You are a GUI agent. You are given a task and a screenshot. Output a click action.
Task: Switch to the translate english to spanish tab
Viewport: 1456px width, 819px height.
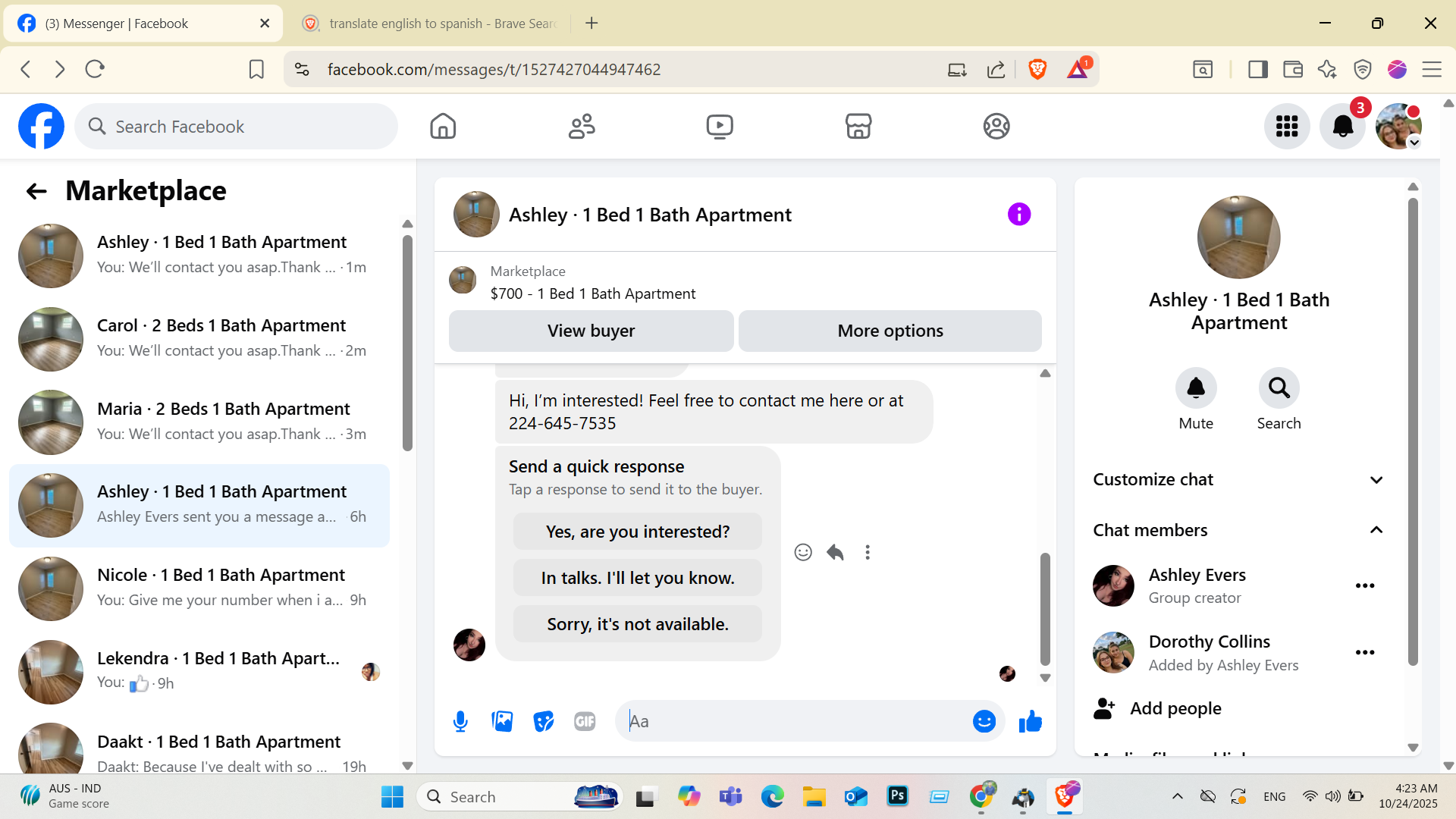430,24
